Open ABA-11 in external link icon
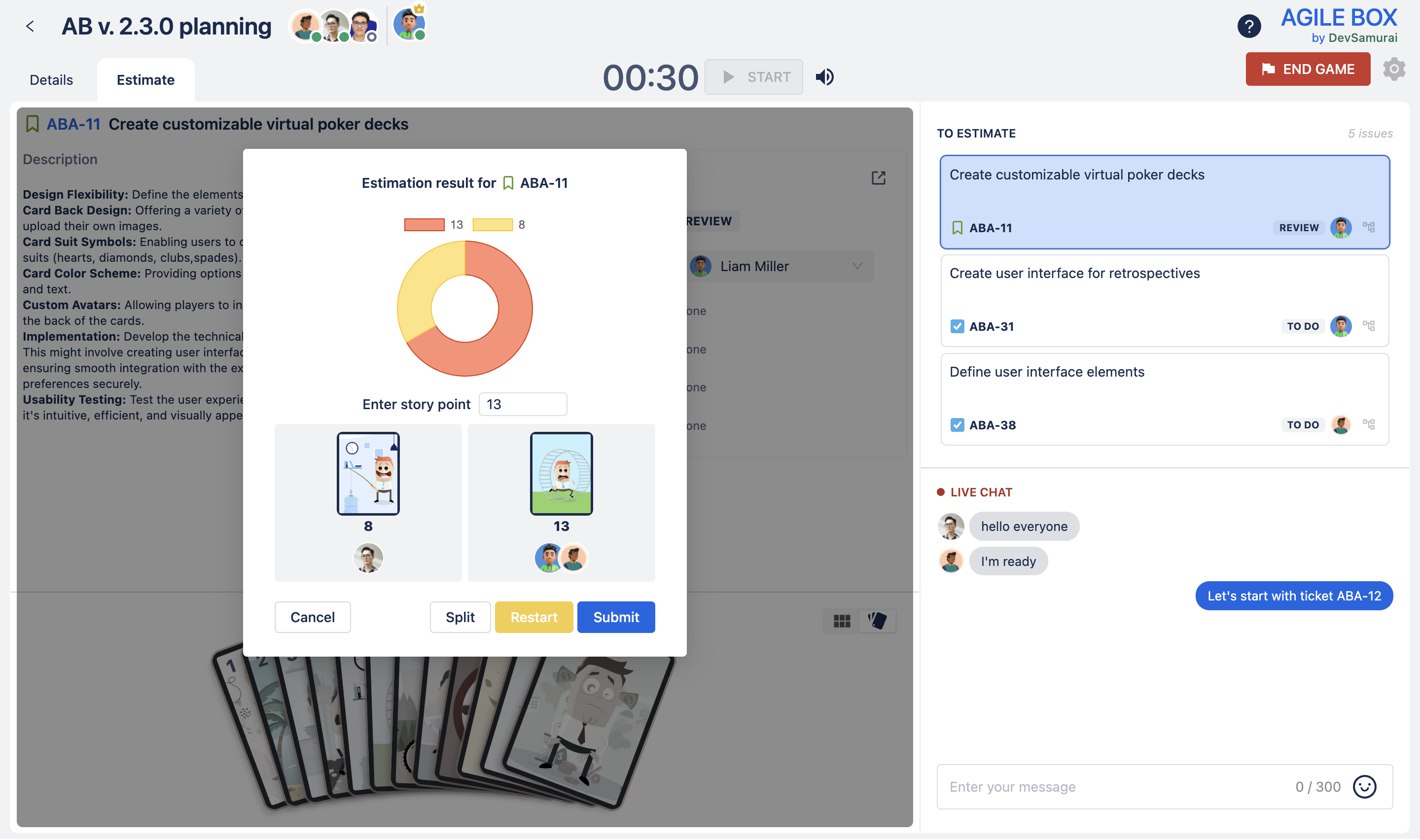1420x840 pixels. (x=878, y=178)
